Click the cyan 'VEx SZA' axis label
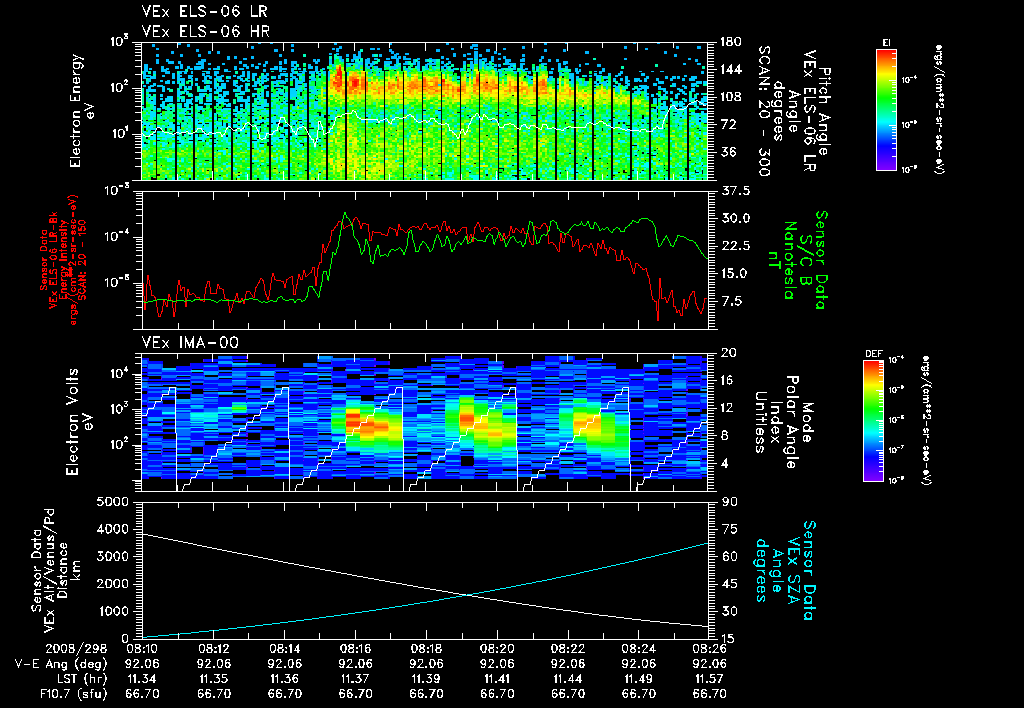 point(793,570)
